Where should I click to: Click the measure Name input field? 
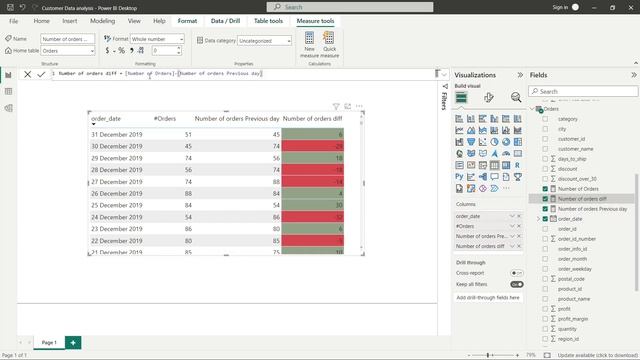(68, 39)
